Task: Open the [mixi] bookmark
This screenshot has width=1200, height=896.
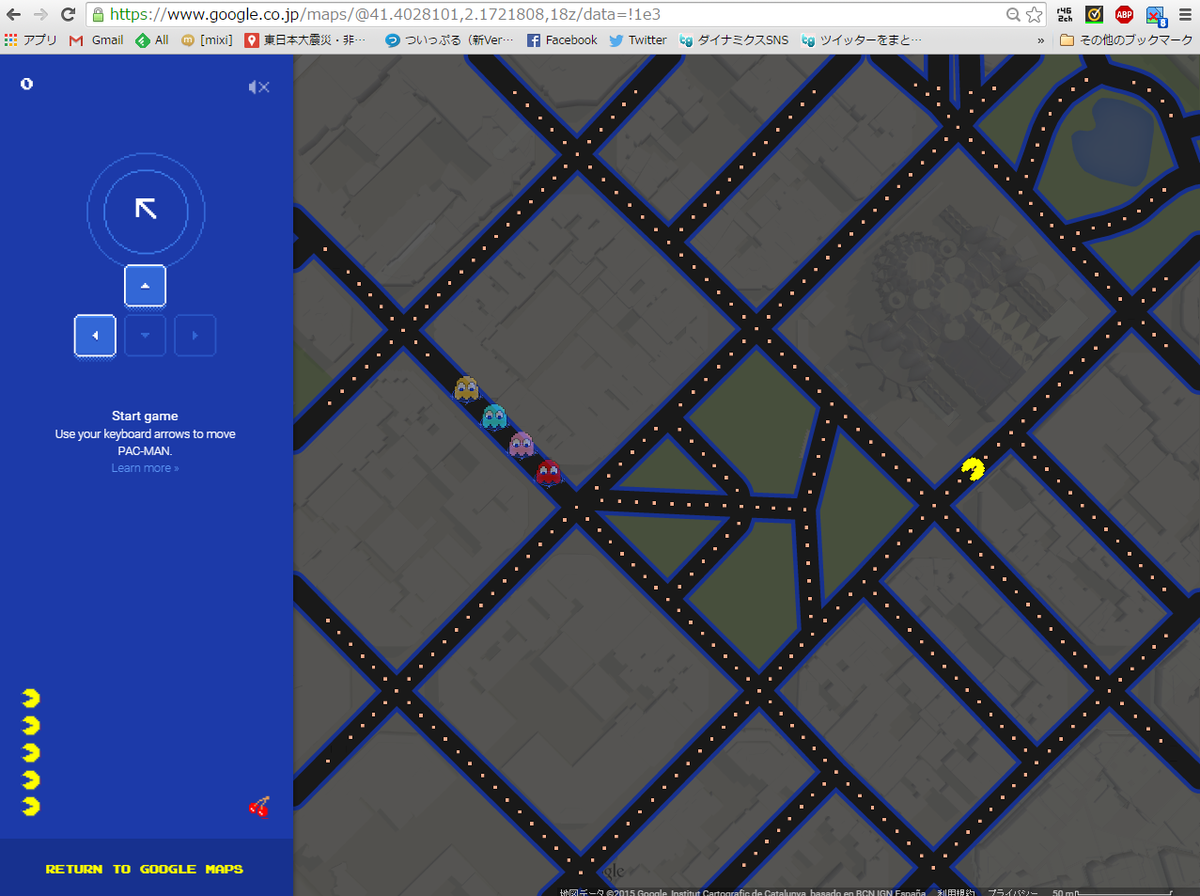Action: point(207,40)
